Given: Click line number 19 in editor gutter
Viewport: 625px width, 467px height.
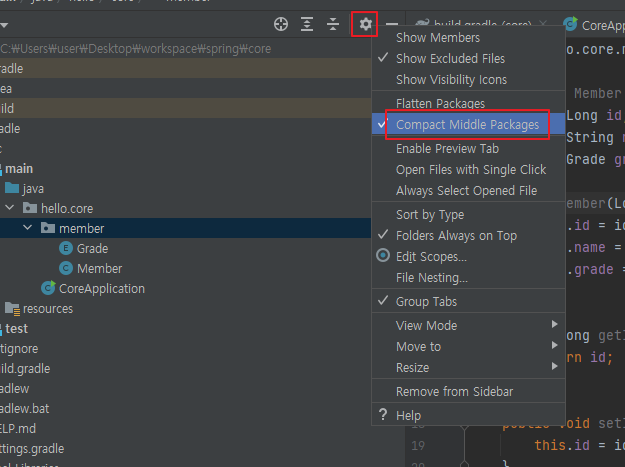Looking at the screenshot, I should coord(418,445).
